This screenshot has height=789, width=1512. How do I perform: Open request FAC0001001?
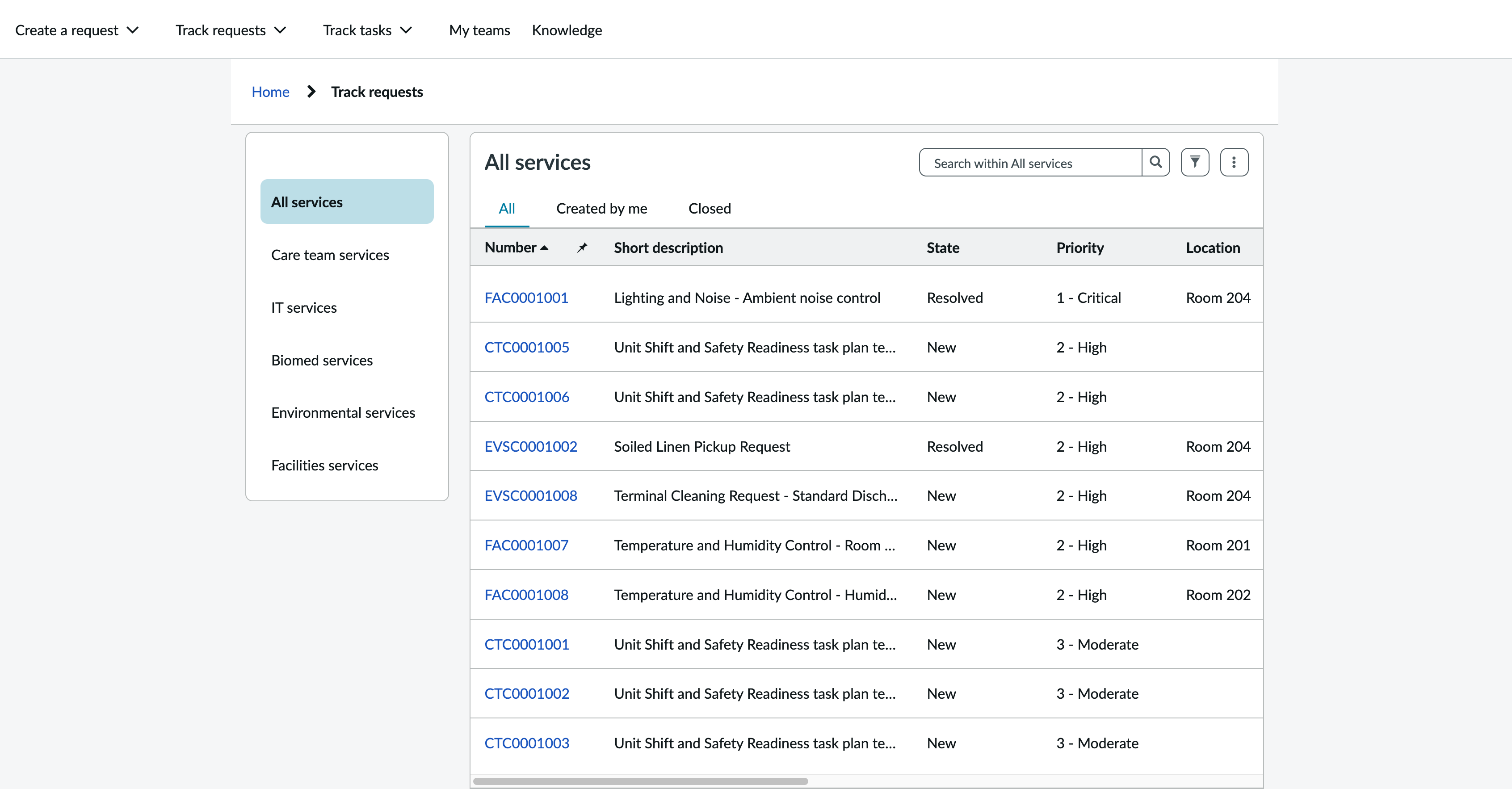coord(526,298)
